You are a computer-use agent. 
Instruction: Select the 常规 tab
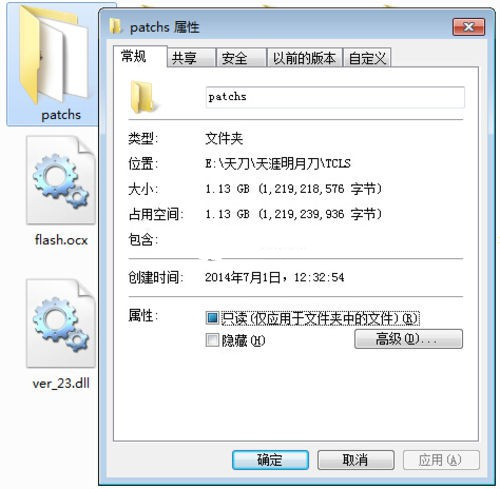(x=140, y=56)
